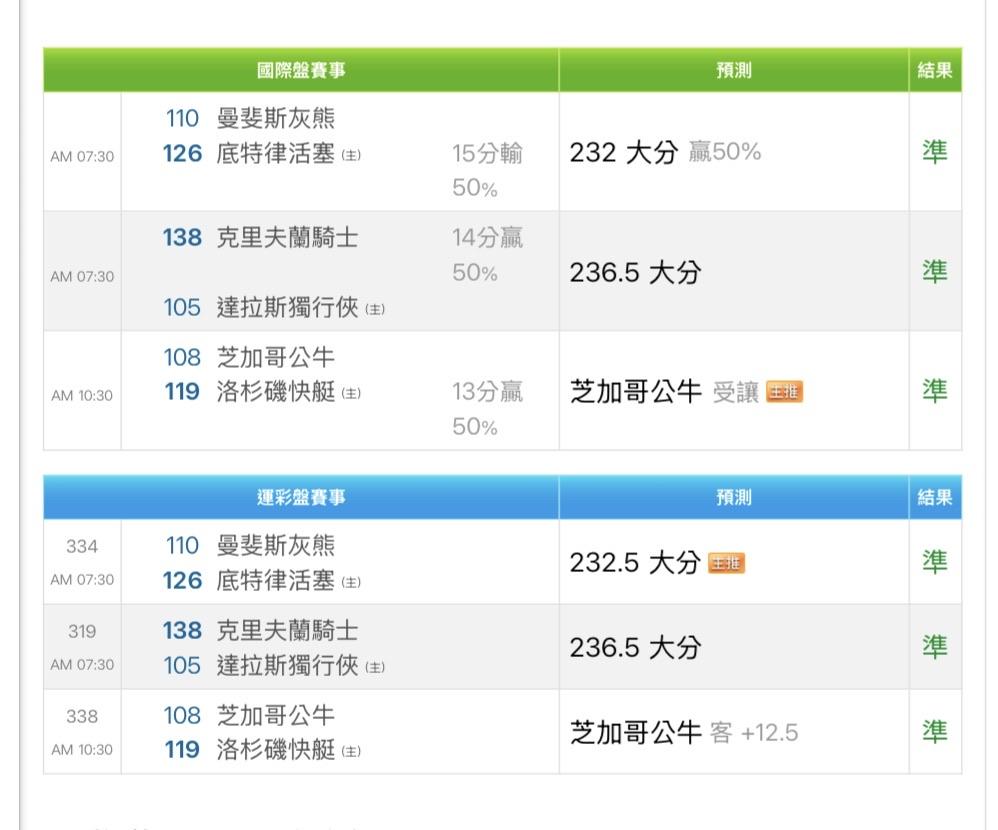The height and width of the screenshot is (830, 998).
Task: Click the 14分贏 50% spread text
Action: 487,255
